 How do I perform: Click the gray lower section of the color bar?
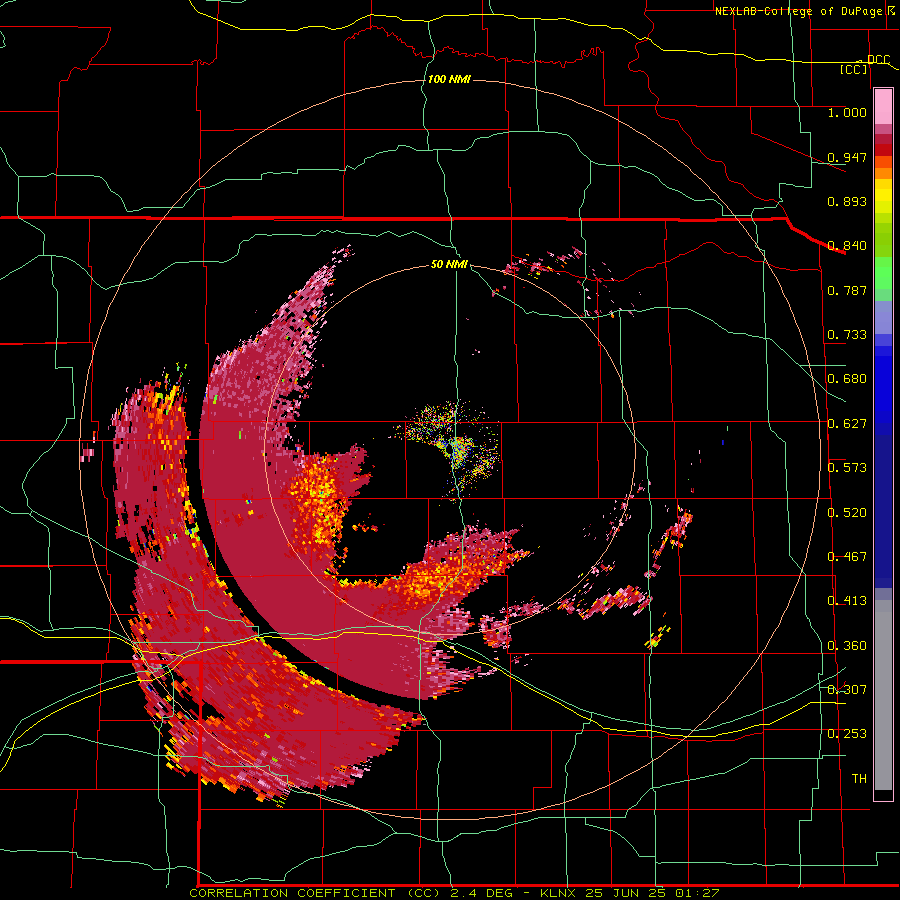883,695
